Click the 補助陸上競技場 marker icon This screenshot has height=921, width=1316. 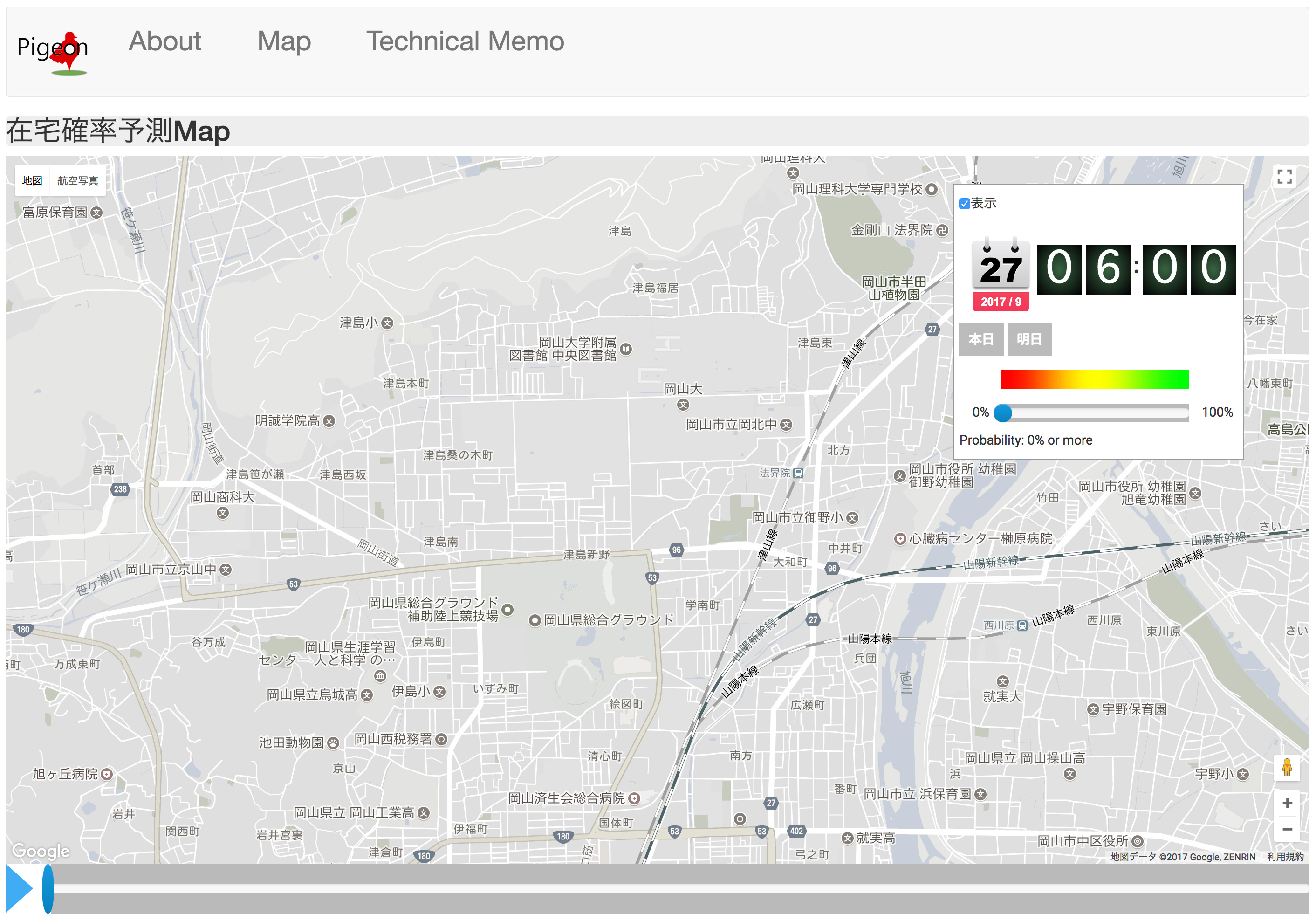point(508,610)
